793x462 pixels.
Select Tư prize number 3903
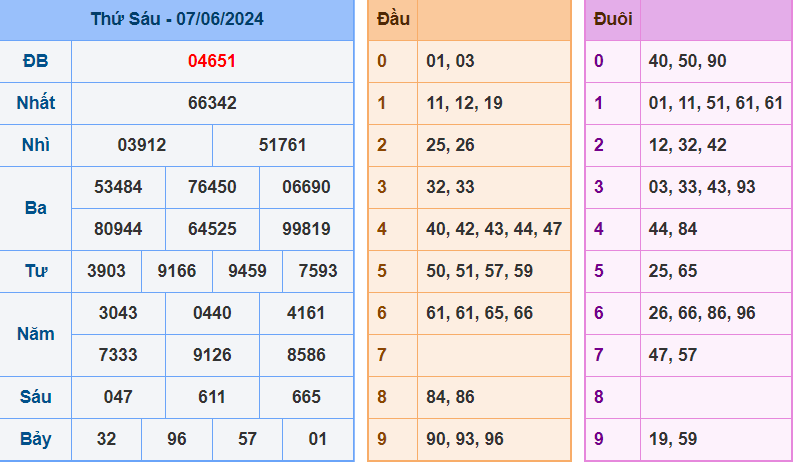tap(106, 271)
